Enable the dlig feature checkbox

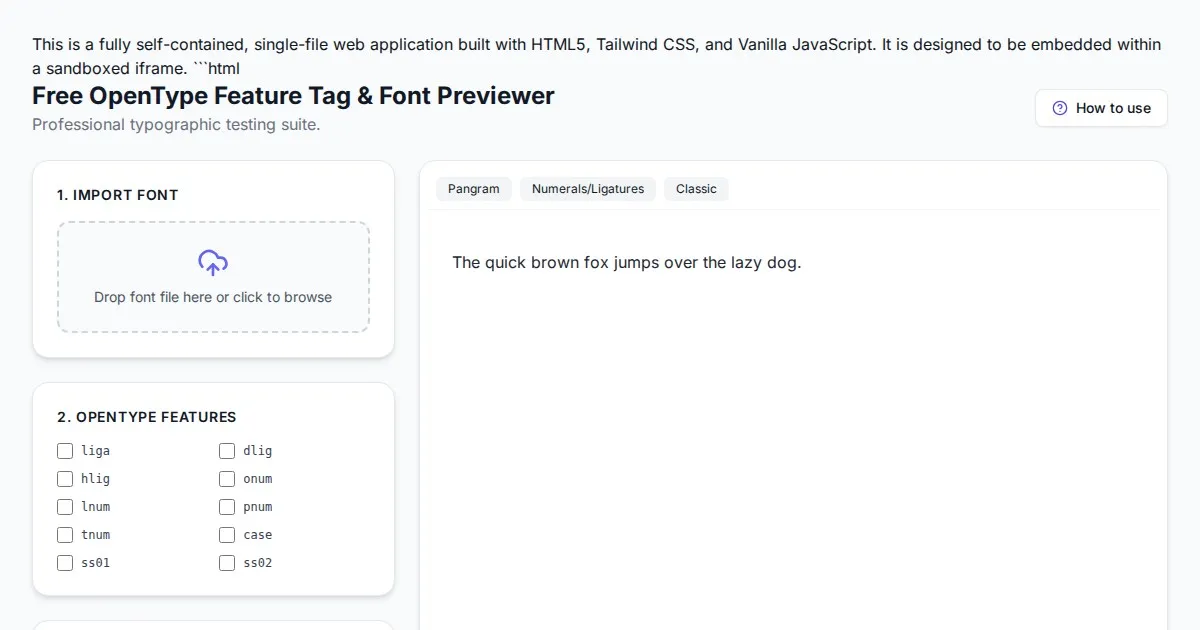(227, 451)
